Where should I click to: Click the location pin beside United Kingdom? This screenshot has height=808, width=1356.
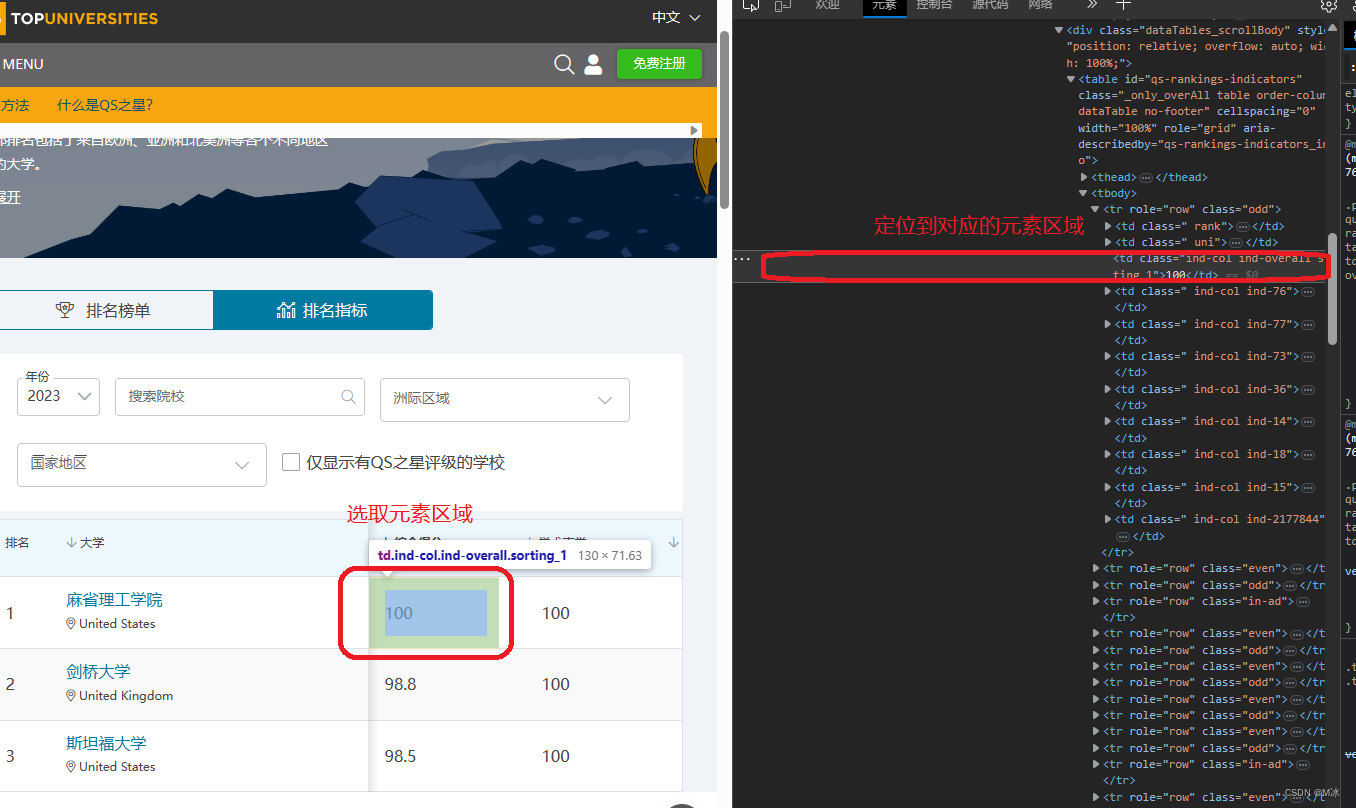[71, 695]
